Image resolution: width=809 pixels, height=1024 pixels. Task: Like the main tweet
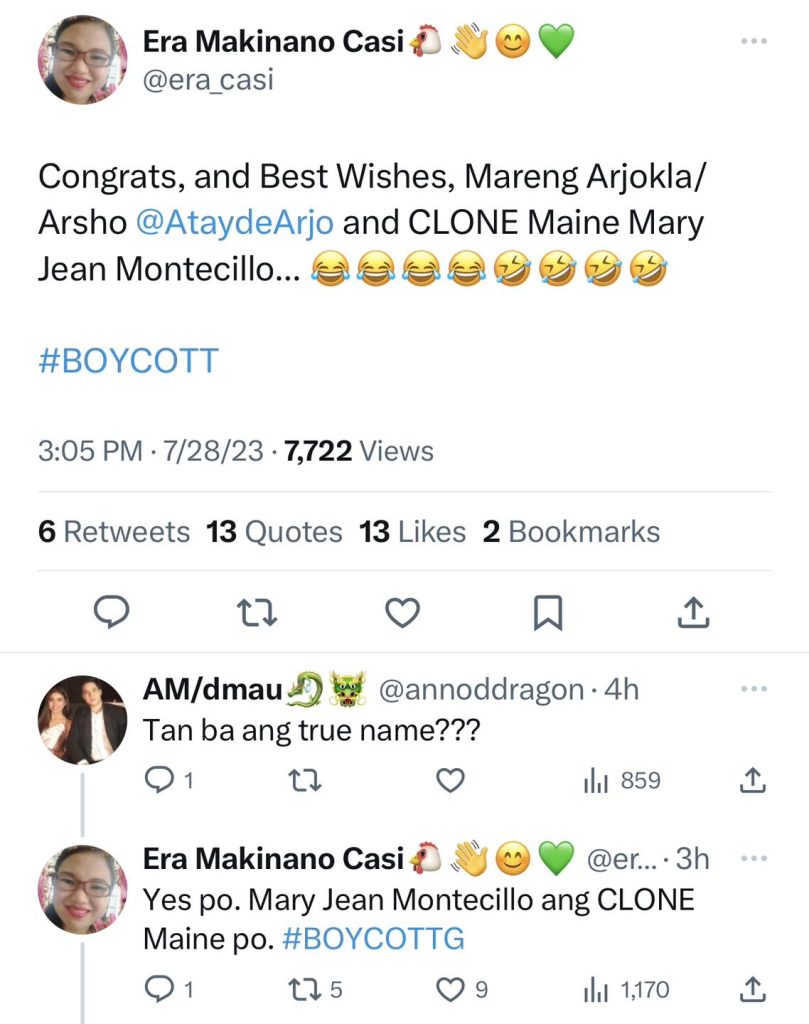pyautogui.click(x=402, y=612)
